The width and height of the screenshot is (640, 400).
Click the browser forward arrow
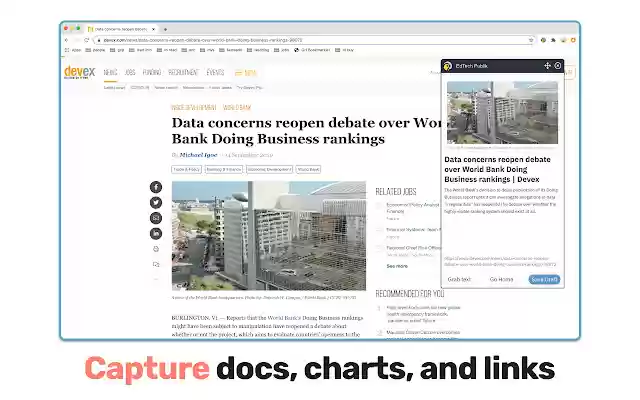point(76,40)
